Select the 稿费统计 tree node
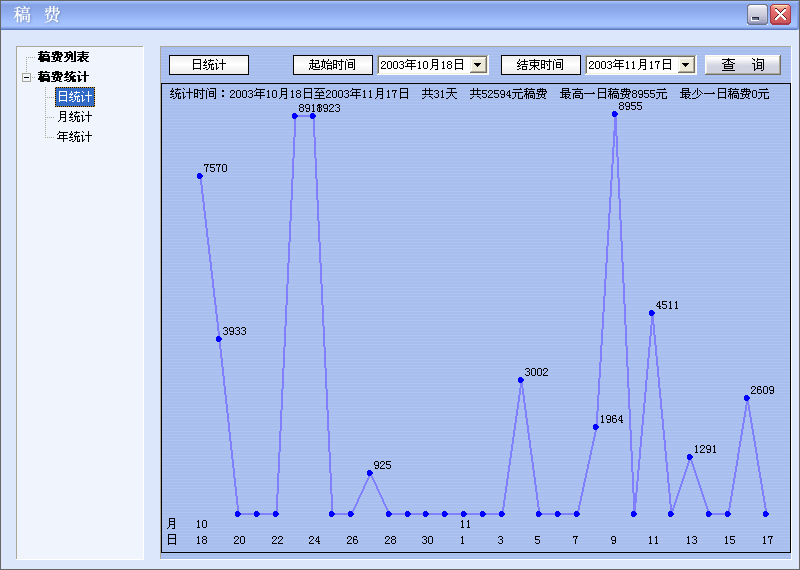Viewport: 800px width, 570px height. point(63,77)
